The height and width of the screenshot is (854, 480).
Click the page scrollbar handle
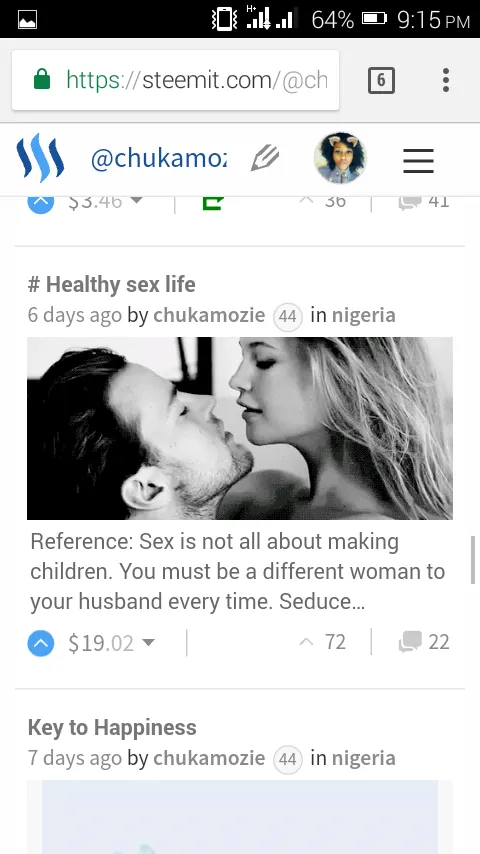pos(473,559)
